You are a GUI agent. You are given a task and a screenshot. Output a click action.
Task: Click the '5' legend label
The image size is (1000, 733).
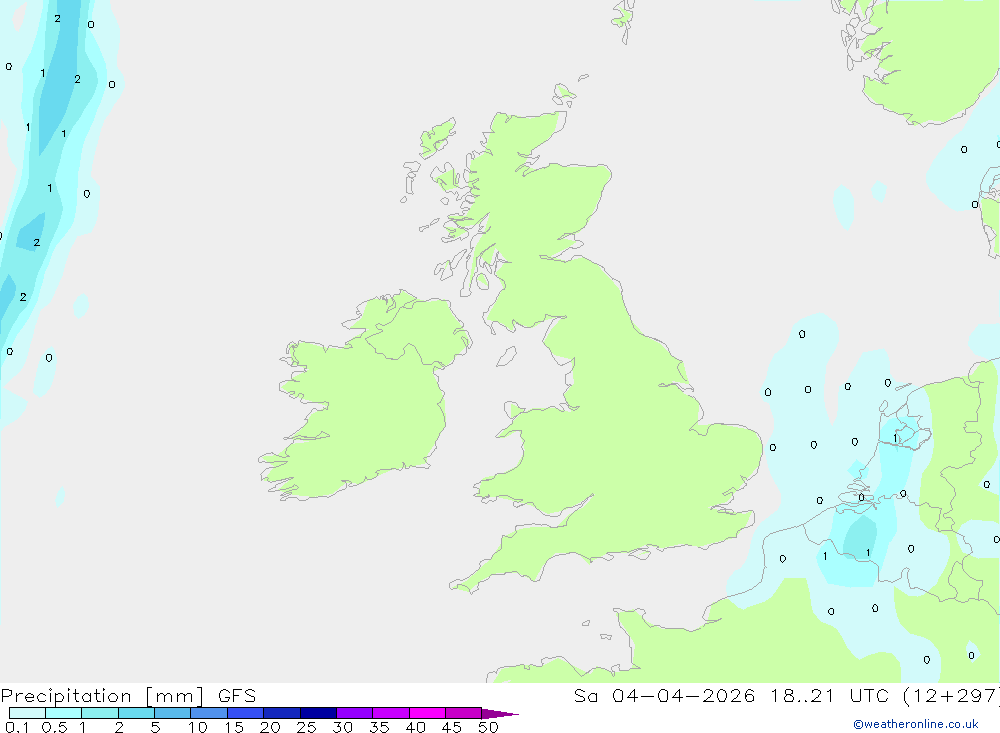point(155,727)
